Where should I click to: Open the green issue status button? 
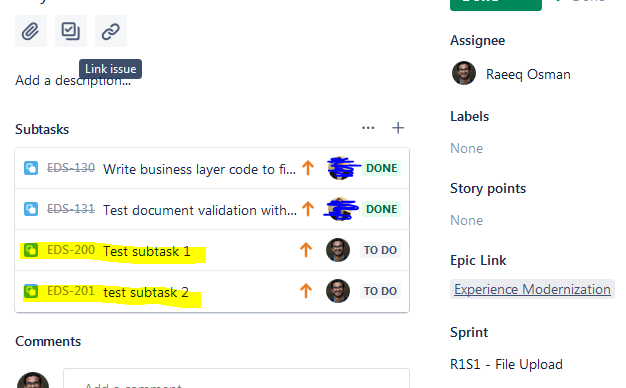pyautogui.click(x=495, y=5)
